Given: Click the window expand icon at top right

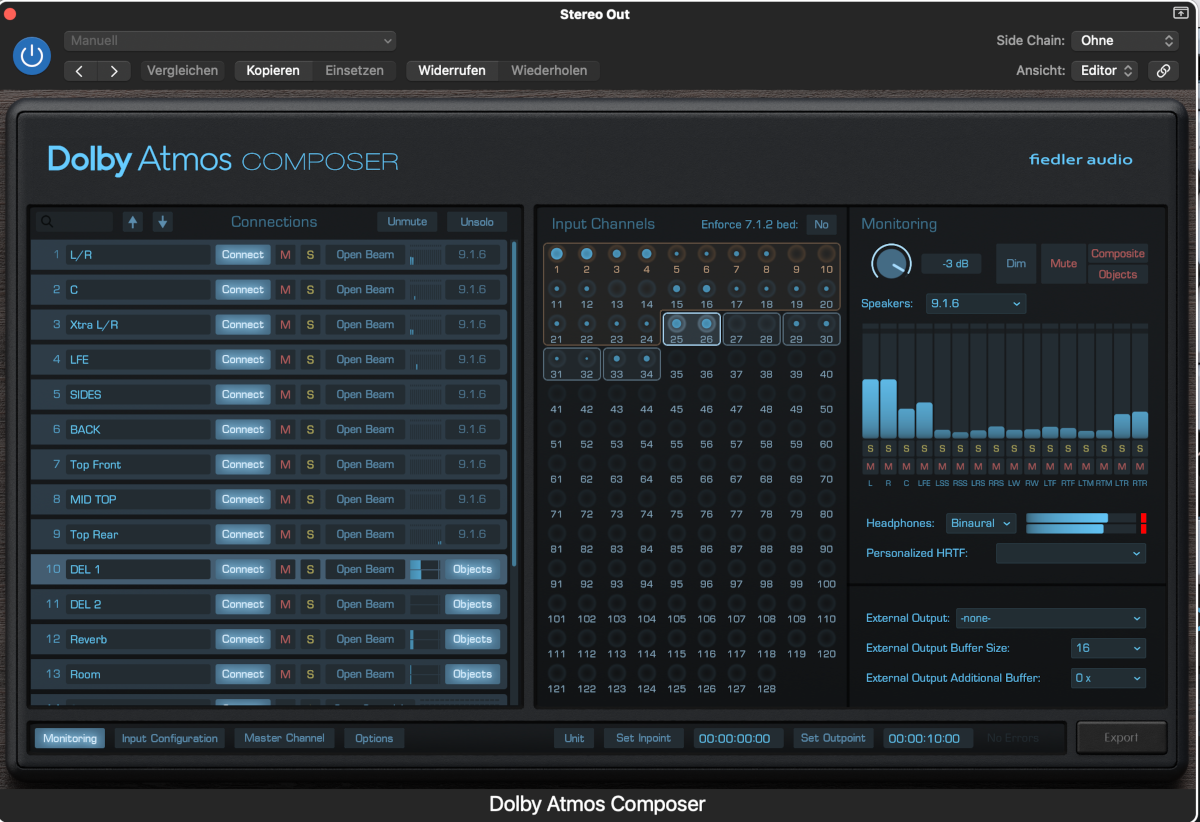Looking at the screenshot, I should coord(1180,13).
